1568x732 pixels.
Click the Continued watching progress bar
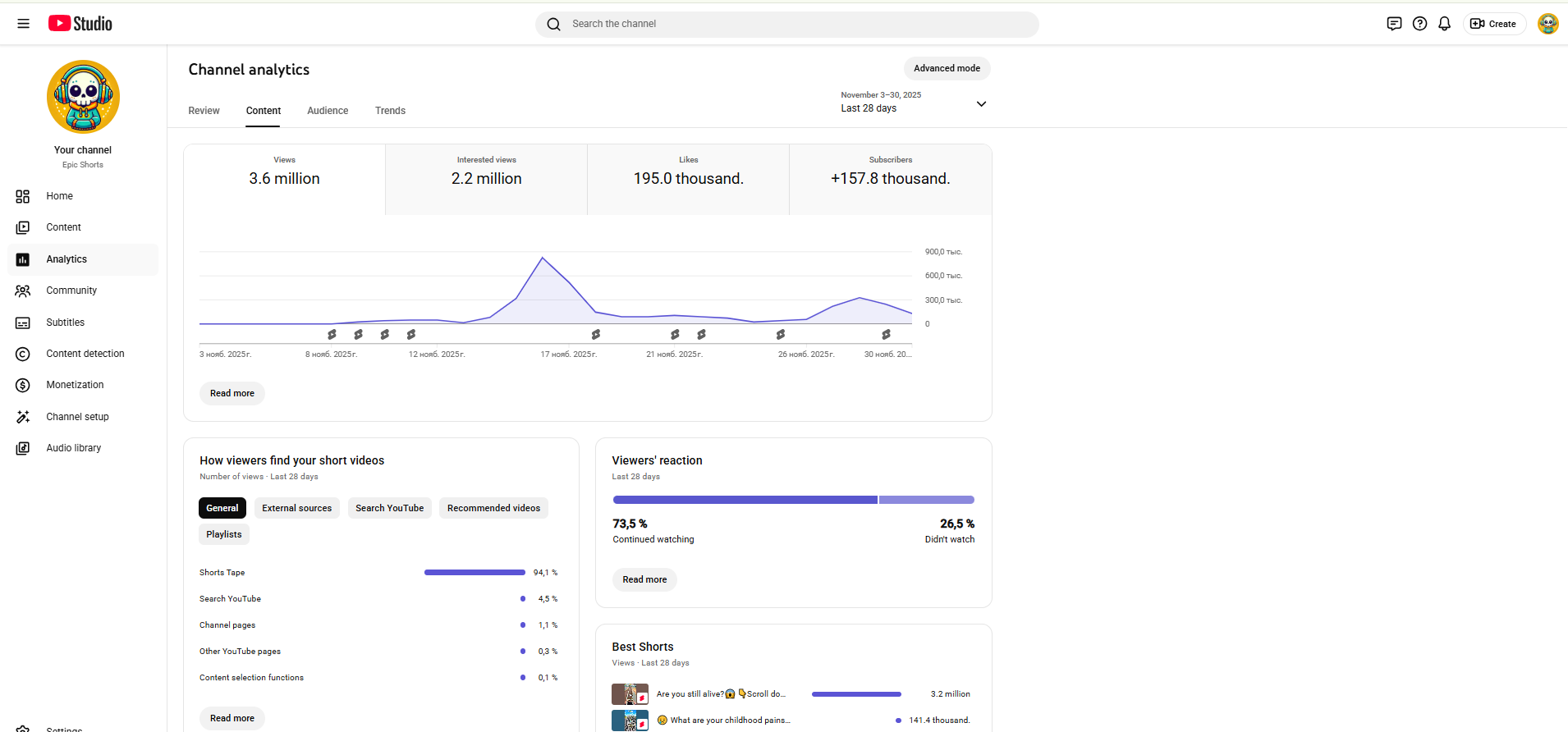[745, 500]
